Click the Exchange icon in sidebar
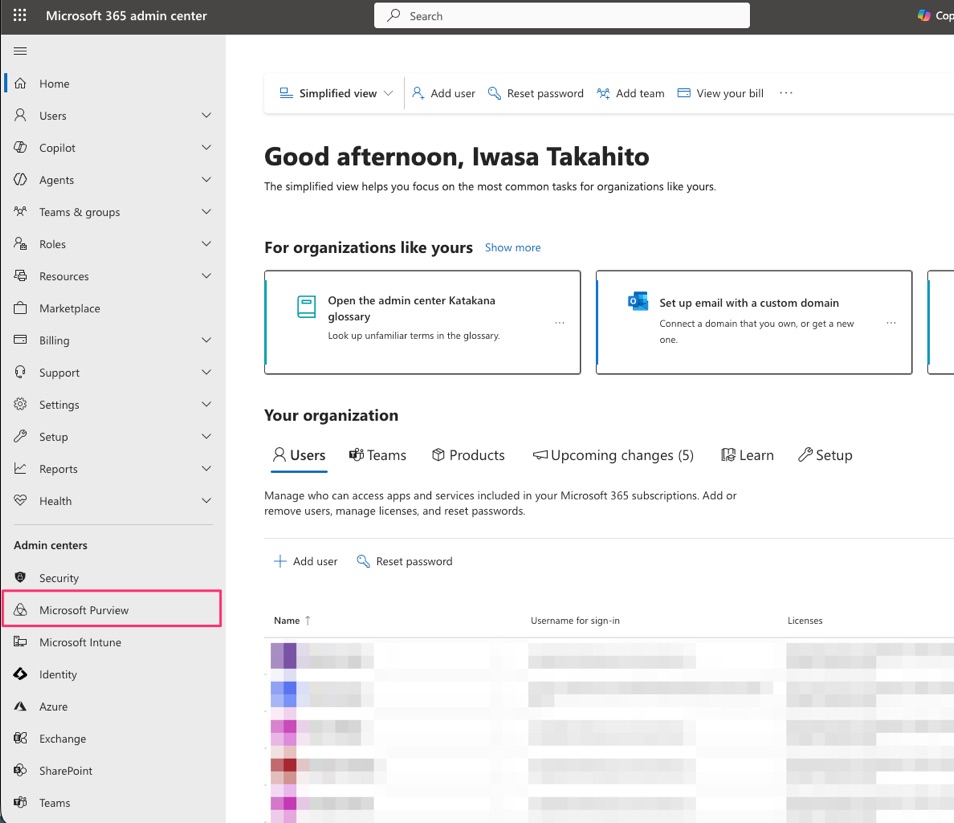Screen dimensions: 954x823 pyautogui.click(x=20, y=738)
